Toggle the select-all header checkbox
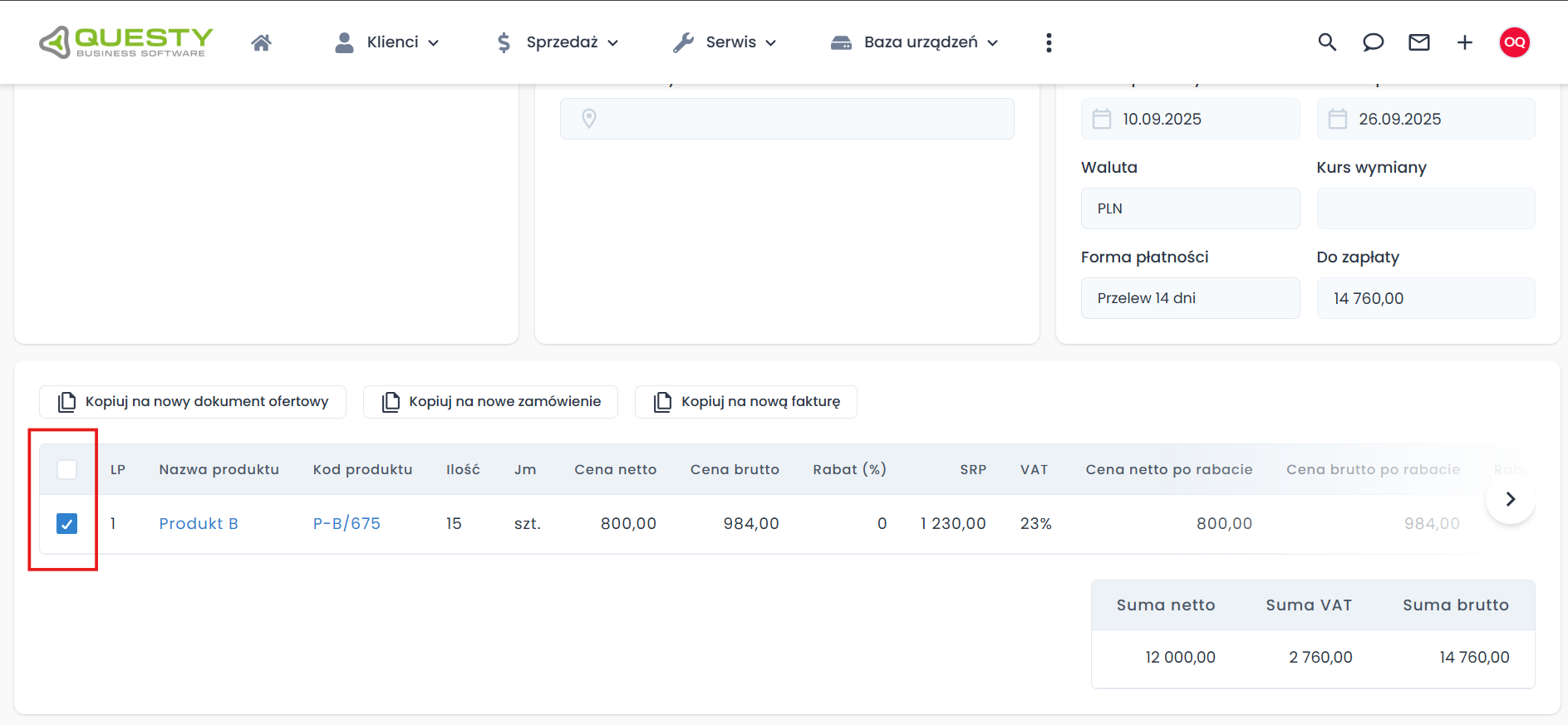Screen dimensions: 1568x725 [x=67, y=469]
